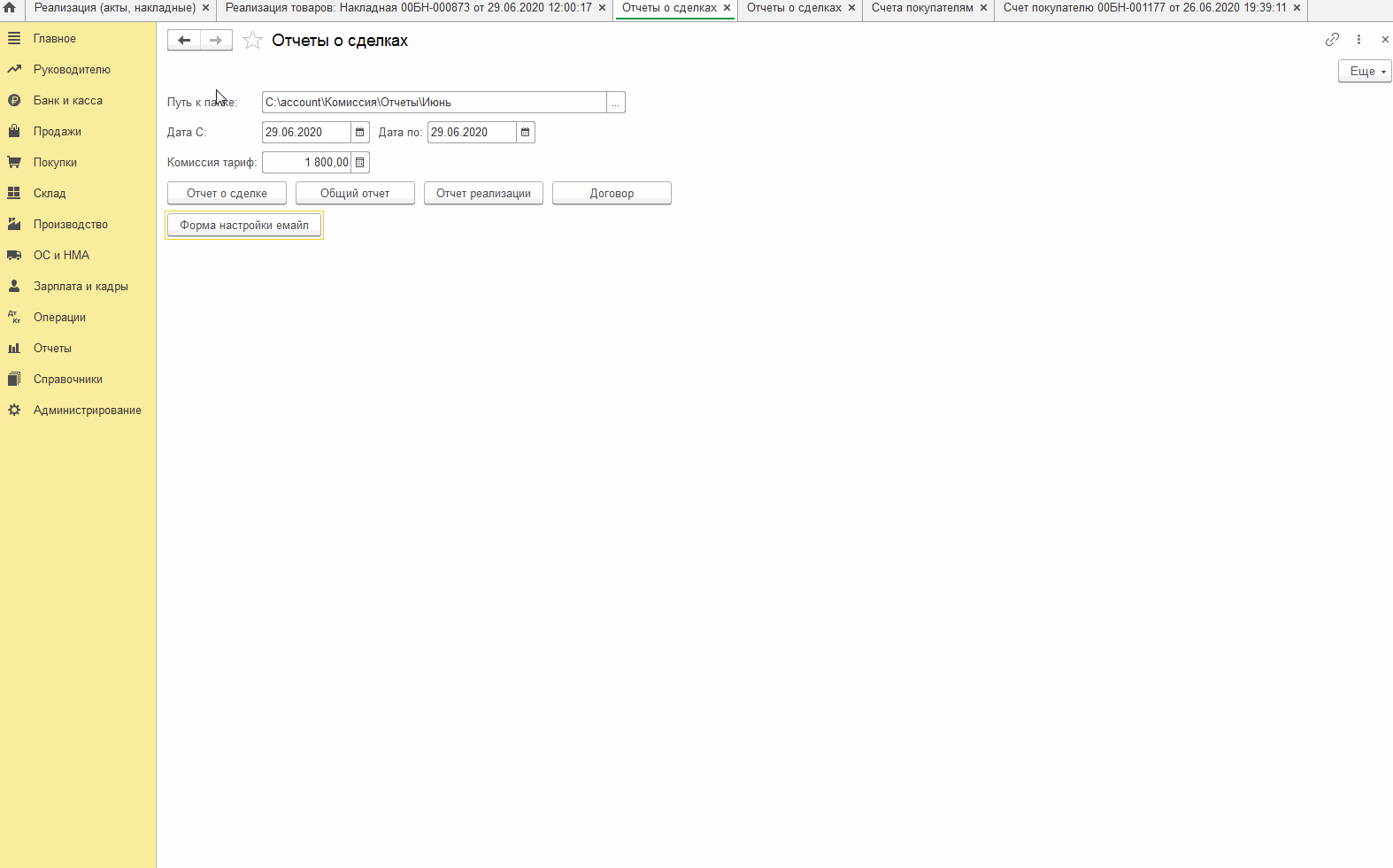The width and height of the screenshot is (1393, 868).
Task: Open calendar picker for Дата по
Action: [526, 133]
